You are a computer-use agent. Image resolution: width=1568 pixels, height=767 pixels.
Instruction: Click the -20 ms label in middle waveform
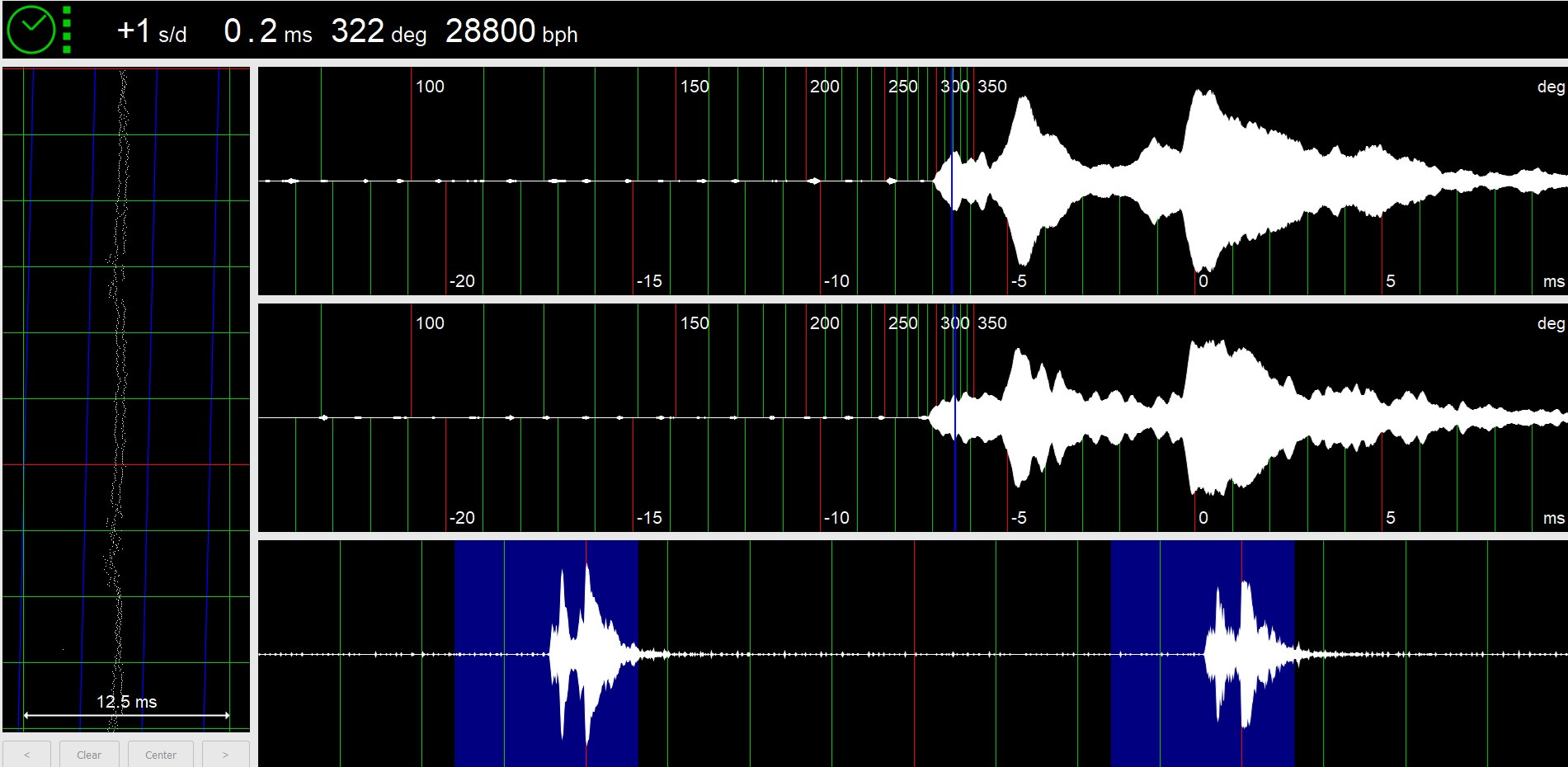[462, 518]
